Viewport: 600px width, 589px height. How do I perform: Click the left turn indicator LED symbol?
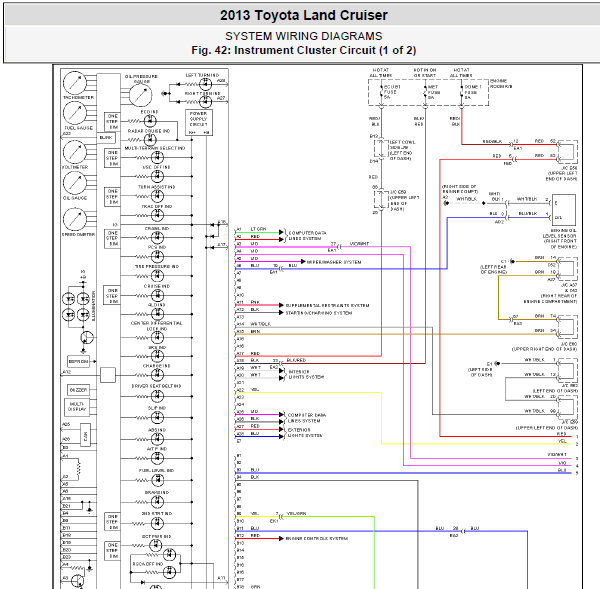point(205,84)
